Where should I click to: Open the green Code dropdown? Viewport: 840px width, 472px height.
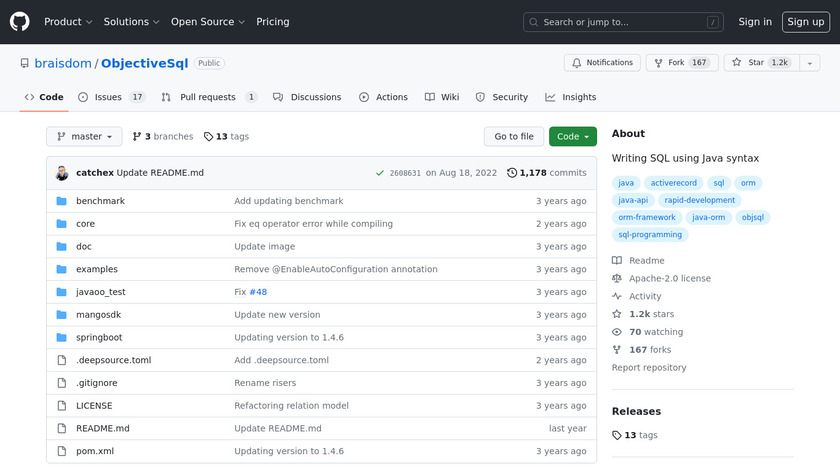coord(572,136)
